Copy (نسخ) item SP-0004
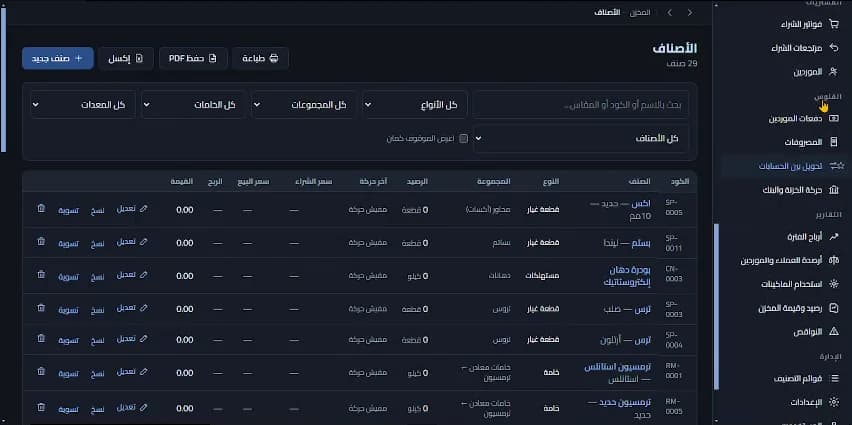This screenshot has width=852, height=425. [97, 340]
